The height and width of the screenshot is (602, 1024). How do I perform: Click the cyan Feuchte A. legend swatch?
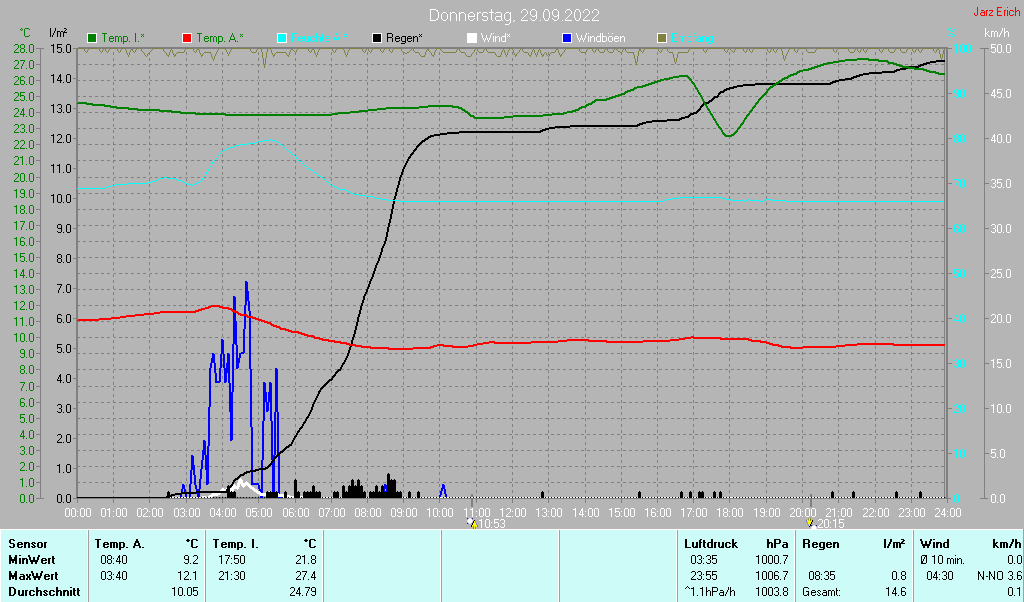[x=282, y=39]
